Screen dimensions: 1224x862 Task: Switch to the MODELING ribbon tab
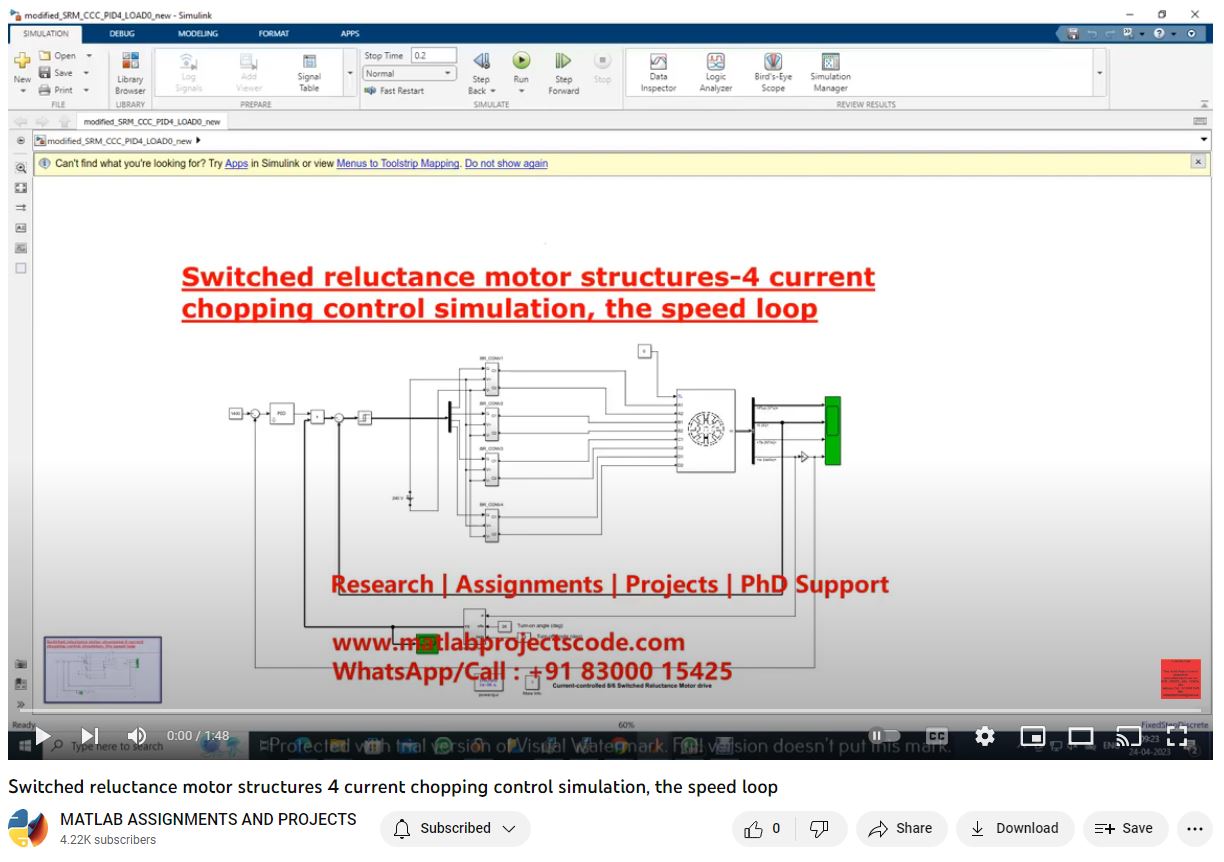[x=198, y=33]
